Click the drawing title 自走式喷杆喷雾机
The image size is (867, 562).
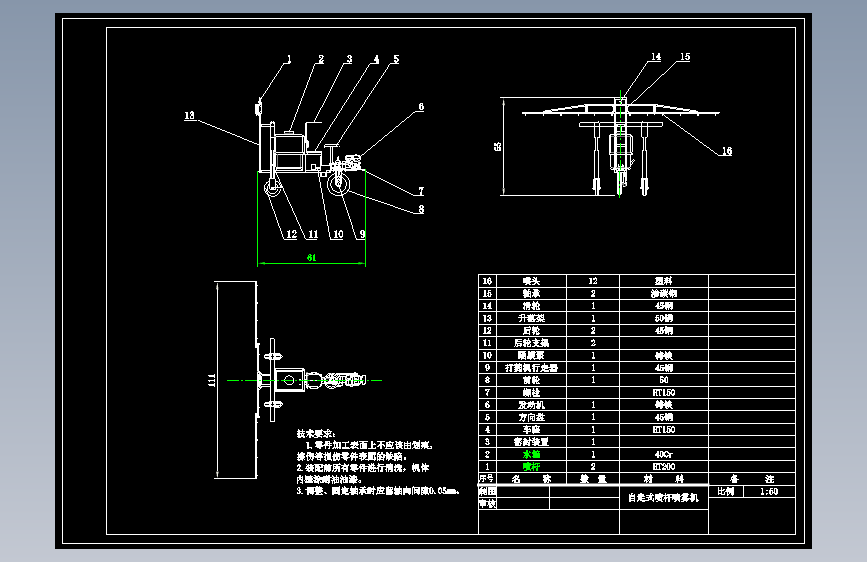pos(664,498)
